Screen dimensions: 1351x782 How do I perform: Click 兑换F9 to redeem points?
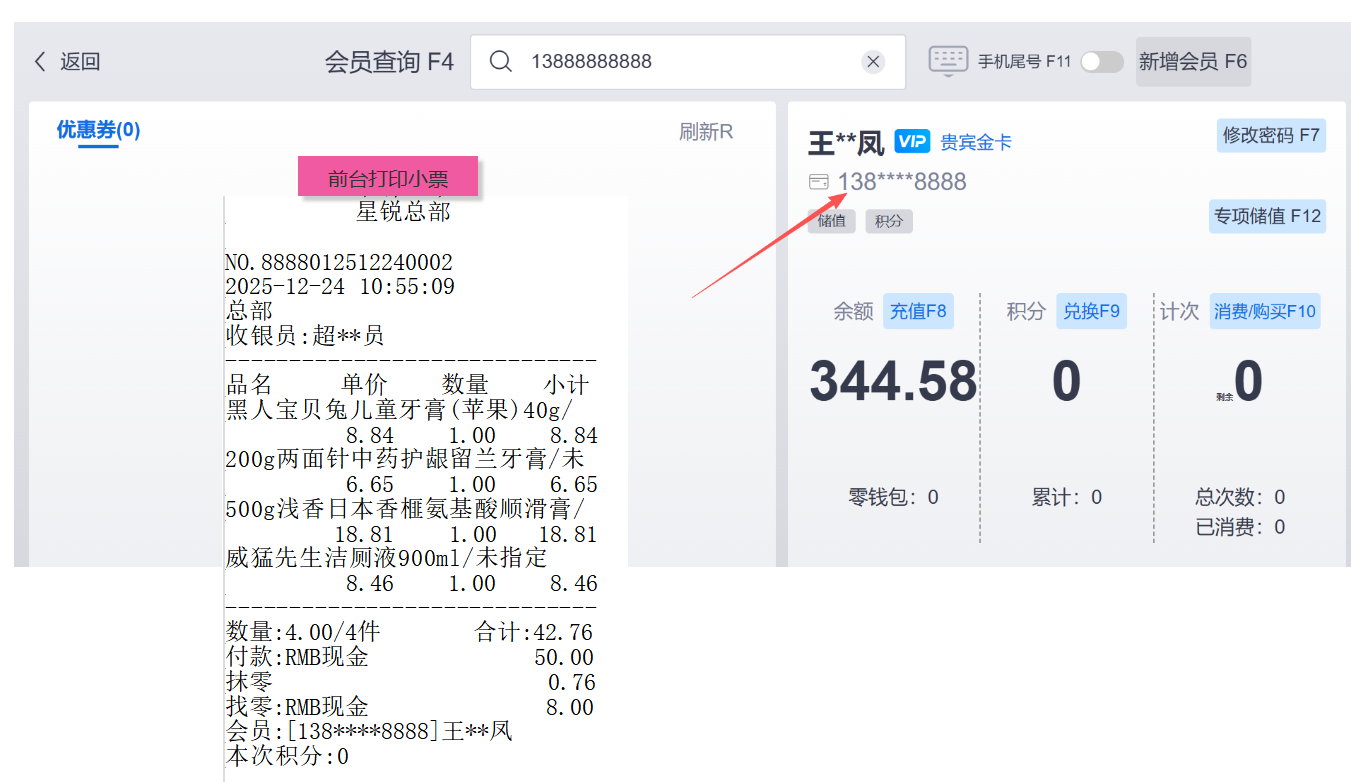coord(1091,311)
